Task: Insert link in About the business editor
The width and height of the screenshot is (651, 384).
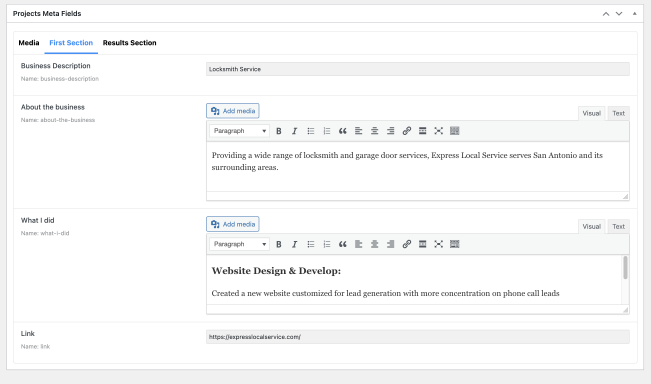Action: [406, 131]
